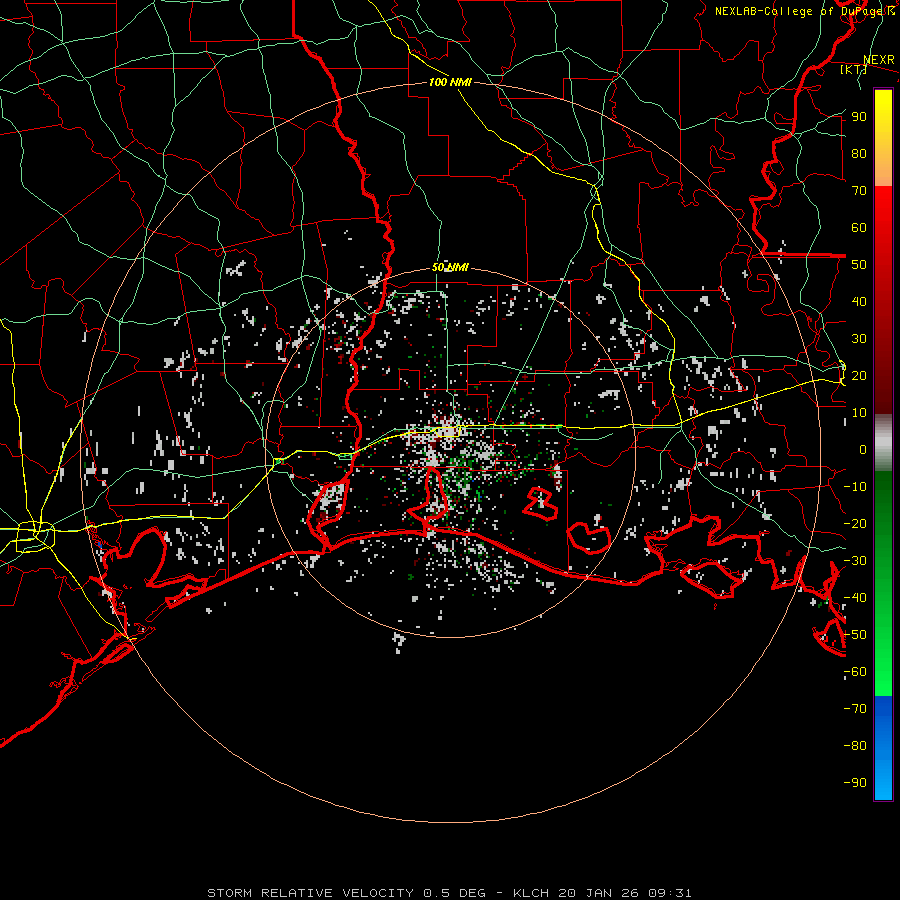The height and width of the screenshot is (900, 900).
Task: Click the [KT] units label
Action: (x=853, y=69)
